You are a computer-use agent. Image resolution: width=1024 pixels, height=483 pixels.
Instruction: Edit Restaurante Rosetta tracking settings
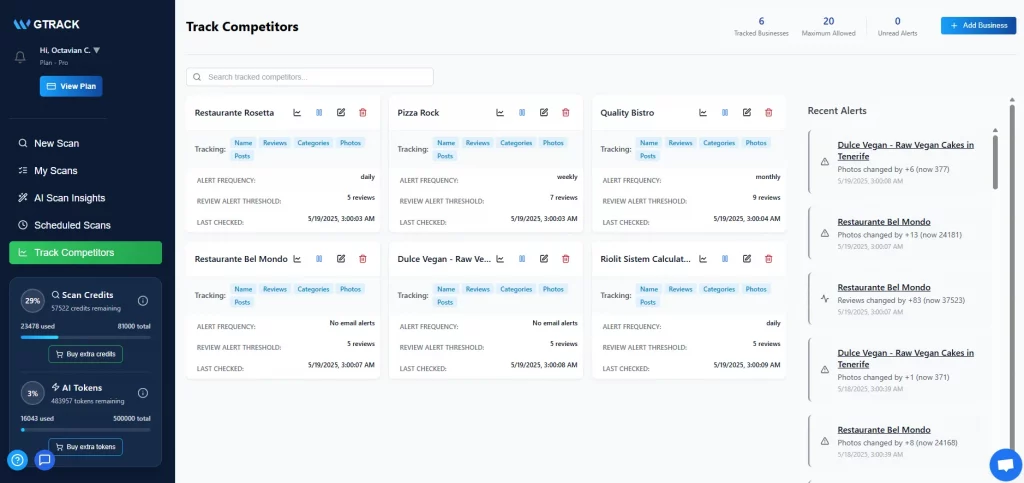(341, 112)
